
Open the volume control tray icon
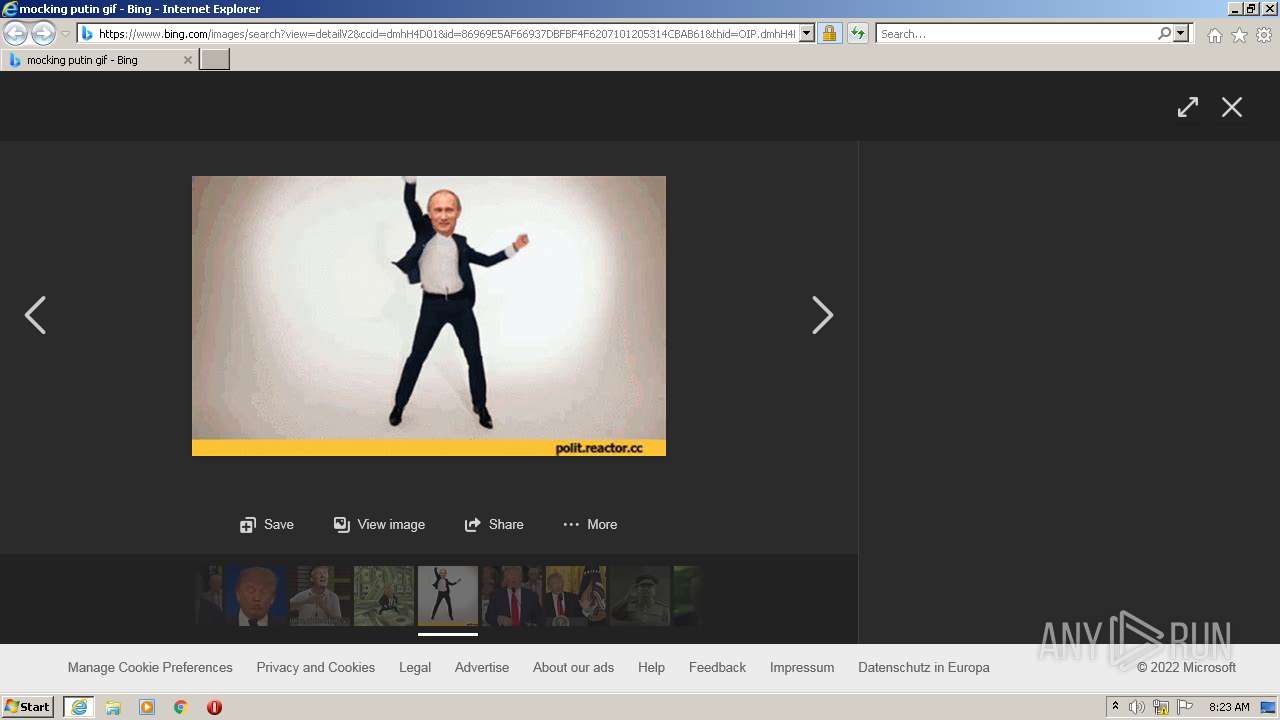click(1137, 707)
